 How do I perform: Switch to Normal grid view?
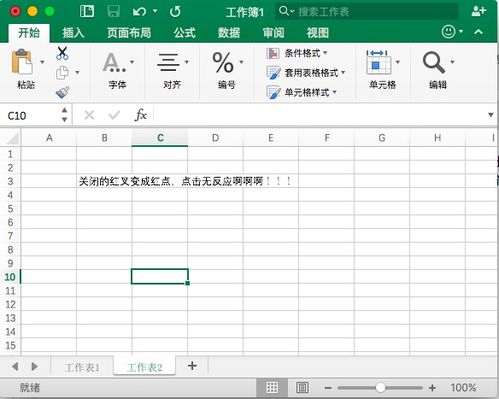click(x=272, y=387)
